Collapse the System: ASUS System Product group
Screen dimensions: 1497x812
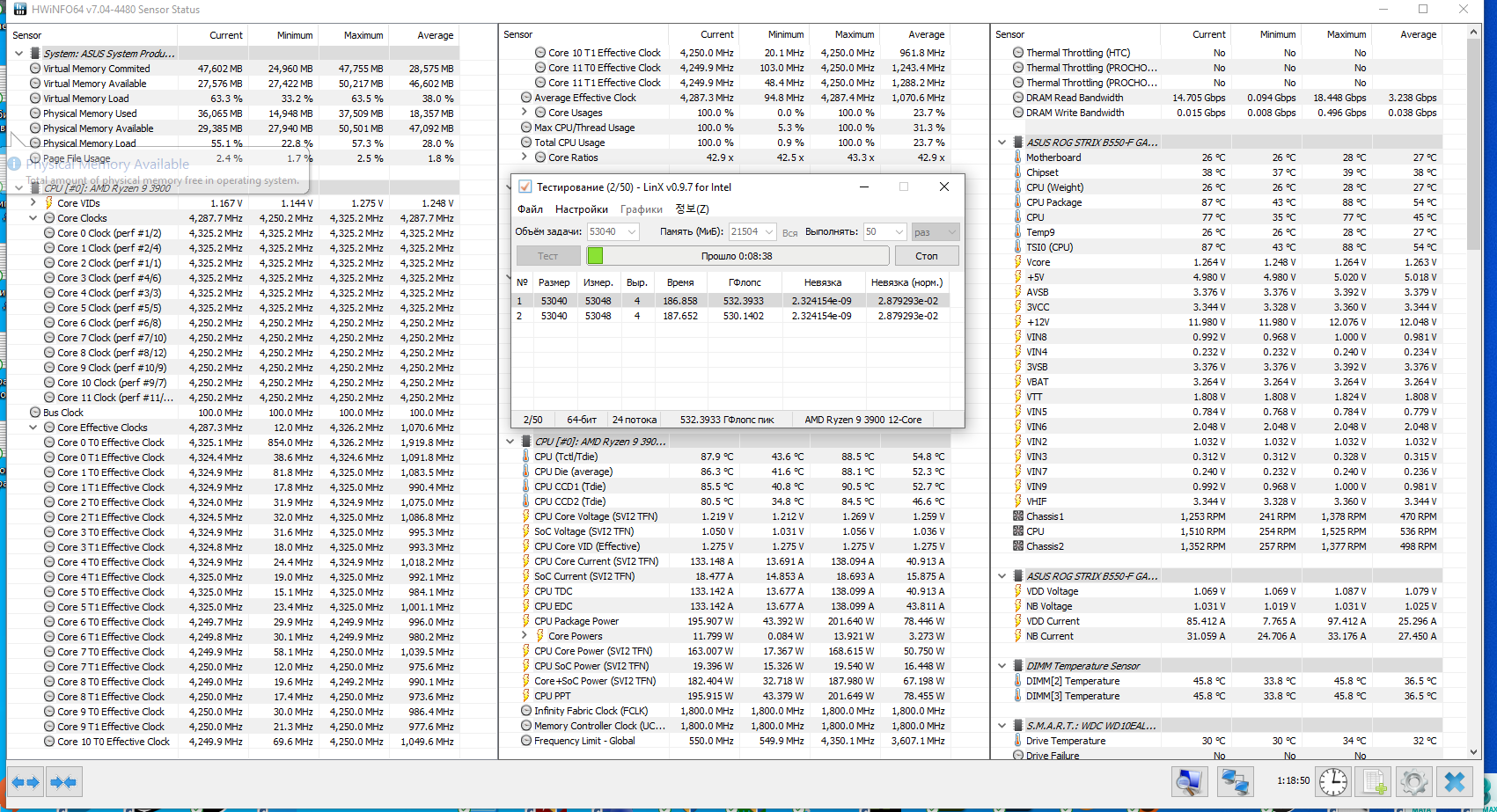pos(19,54)
